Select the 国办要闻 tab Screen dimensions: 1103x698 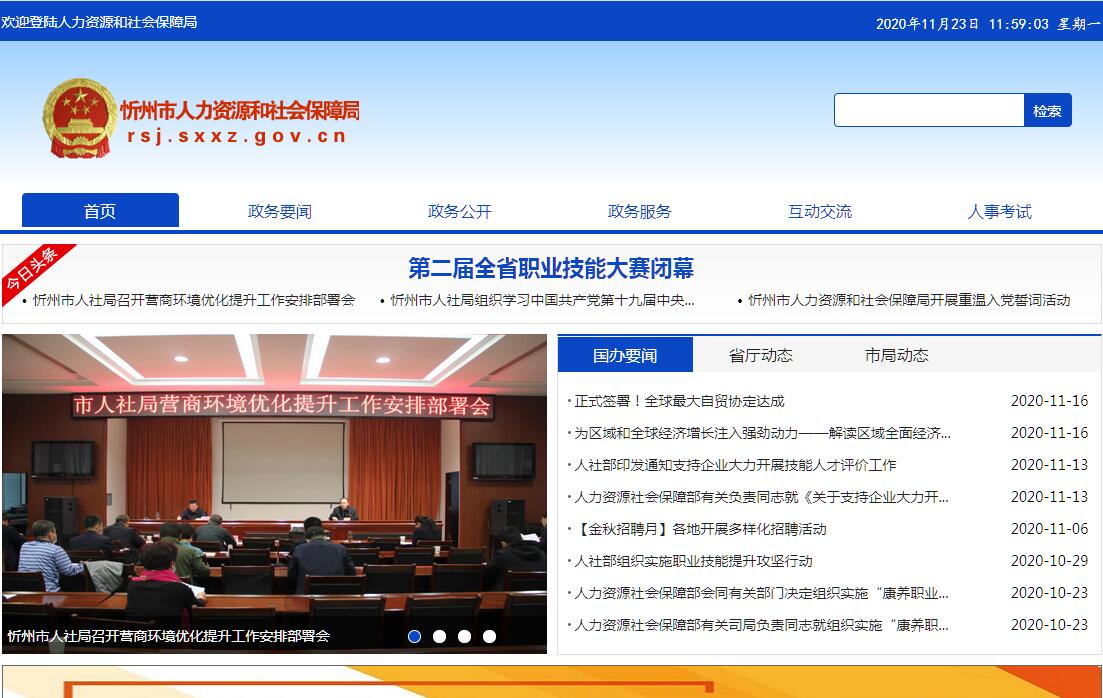click(x=625, y=355)
